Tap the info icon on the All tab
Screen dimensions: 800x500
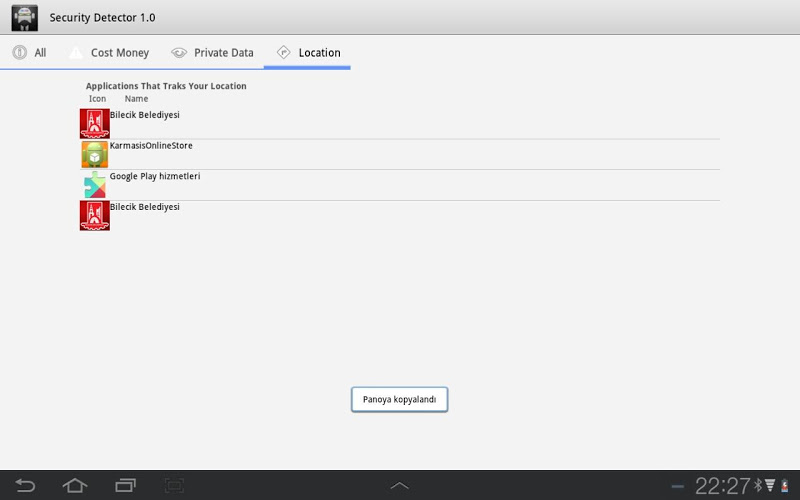click(x=19, y=53)
